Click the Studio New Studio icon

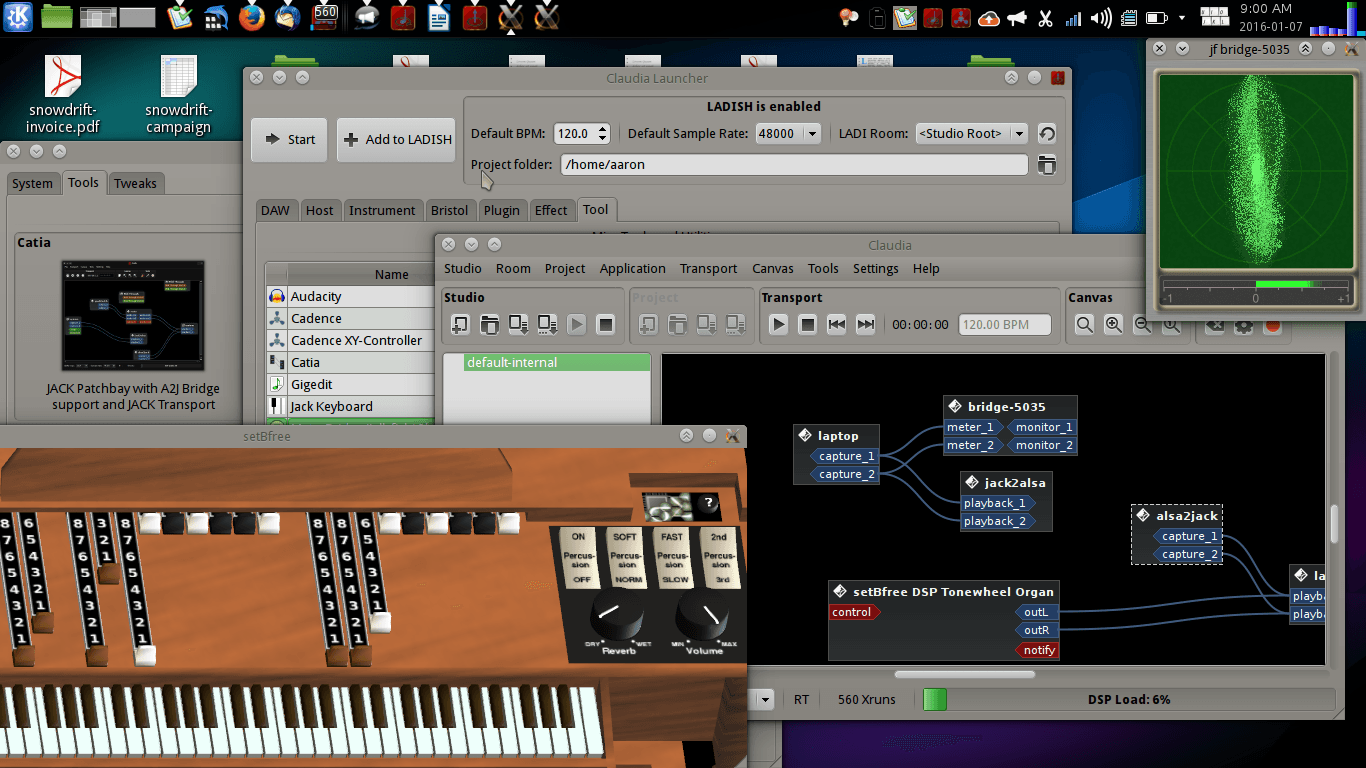coord(460,324)
